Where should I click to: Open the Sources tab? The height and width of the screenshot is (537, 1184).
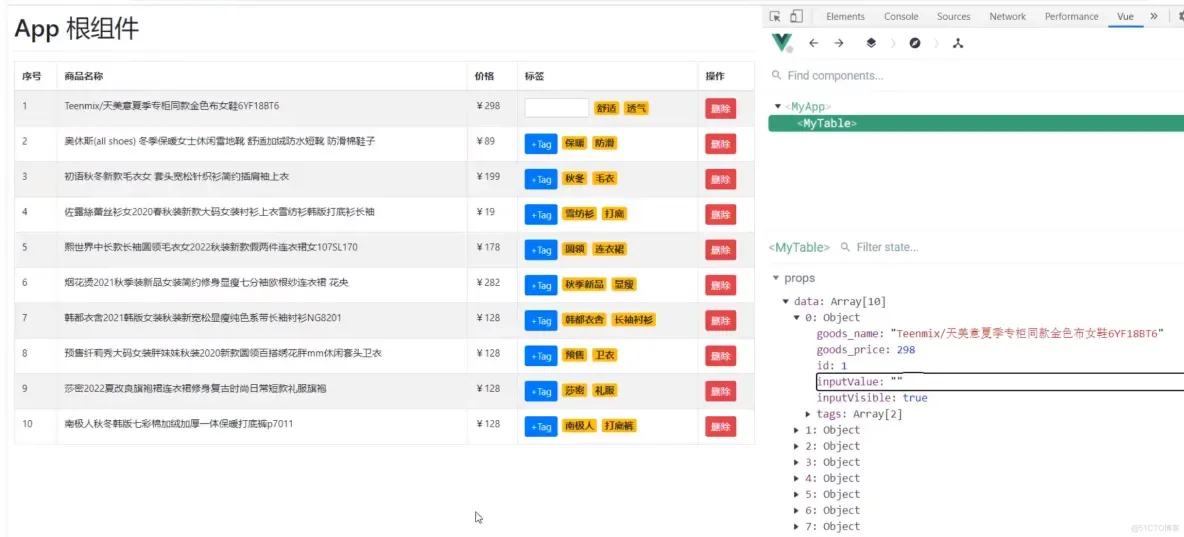click(x=954, y=17)
